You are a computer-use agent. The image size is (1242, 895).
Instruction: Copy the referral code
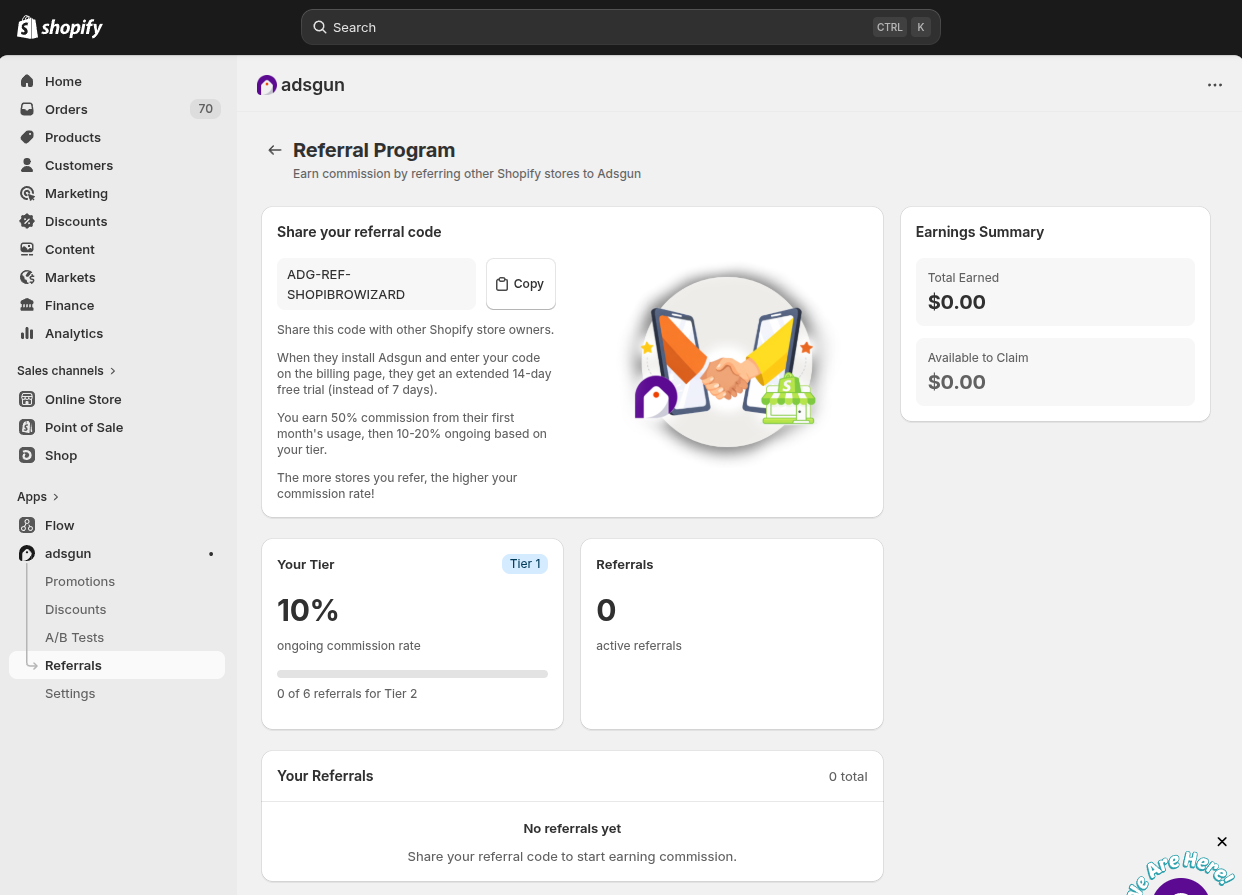(x=520, y=284)
